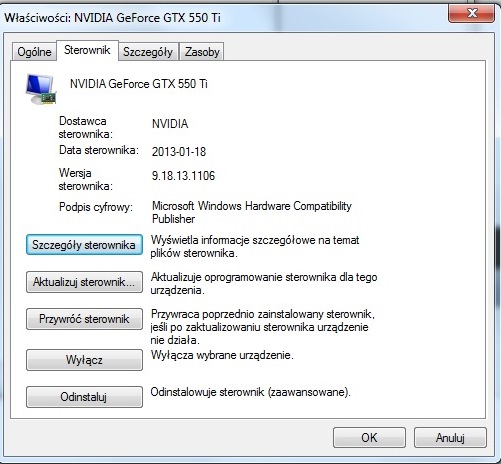
Task: Click the Odinstalowuje sterownik description text
Action: (x=251, y=392)
